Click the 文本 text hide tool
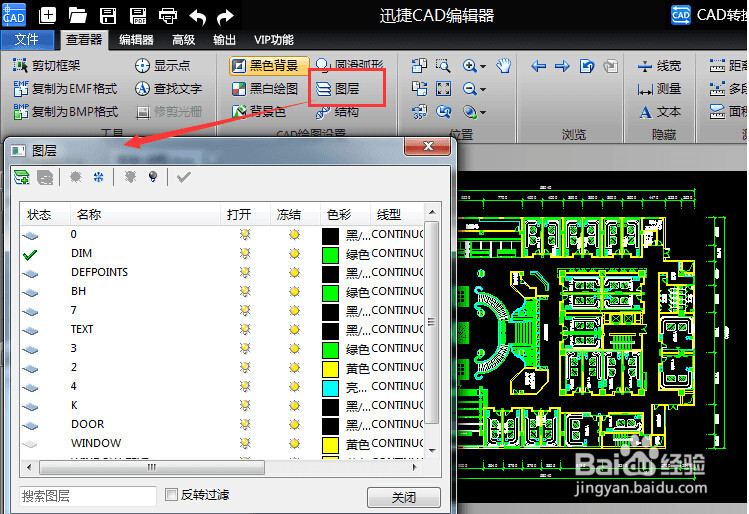 point(659,112)
